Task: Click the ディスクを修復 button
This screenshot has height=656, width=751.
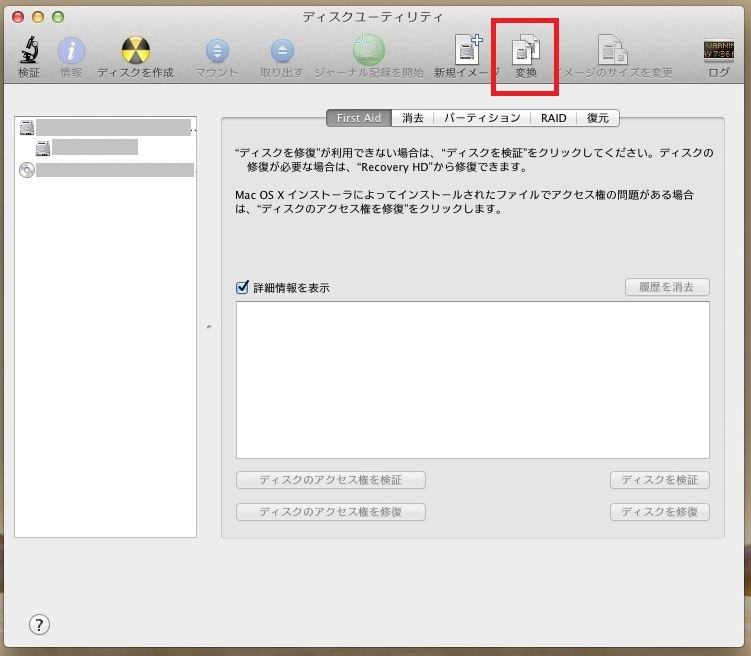Action: 660,512
